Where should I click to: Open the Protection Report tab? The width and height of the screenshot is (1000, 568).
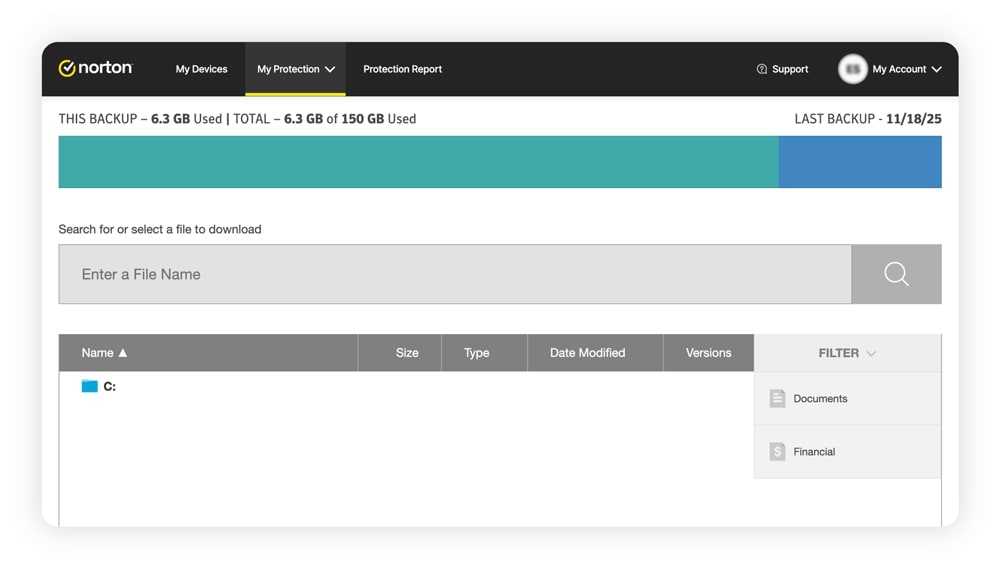pos(402,69)
